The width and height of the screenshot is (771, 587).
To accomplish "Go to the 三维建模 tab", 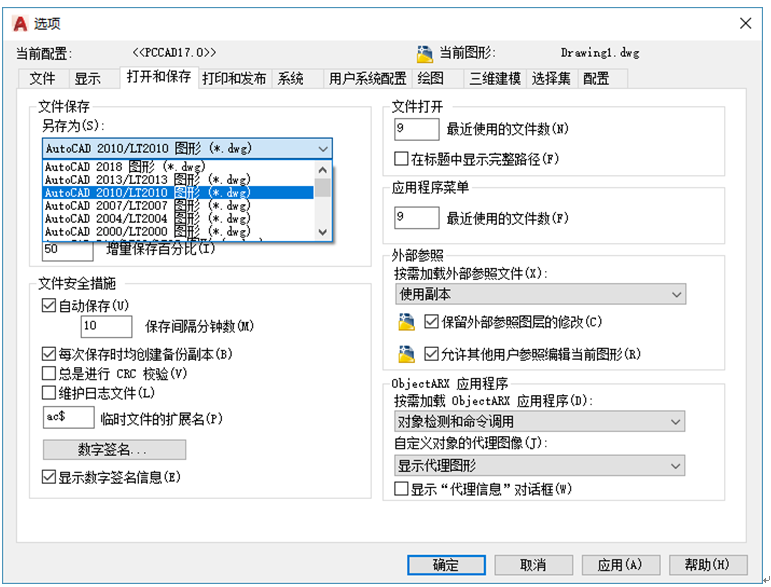I will coord(495,78).
